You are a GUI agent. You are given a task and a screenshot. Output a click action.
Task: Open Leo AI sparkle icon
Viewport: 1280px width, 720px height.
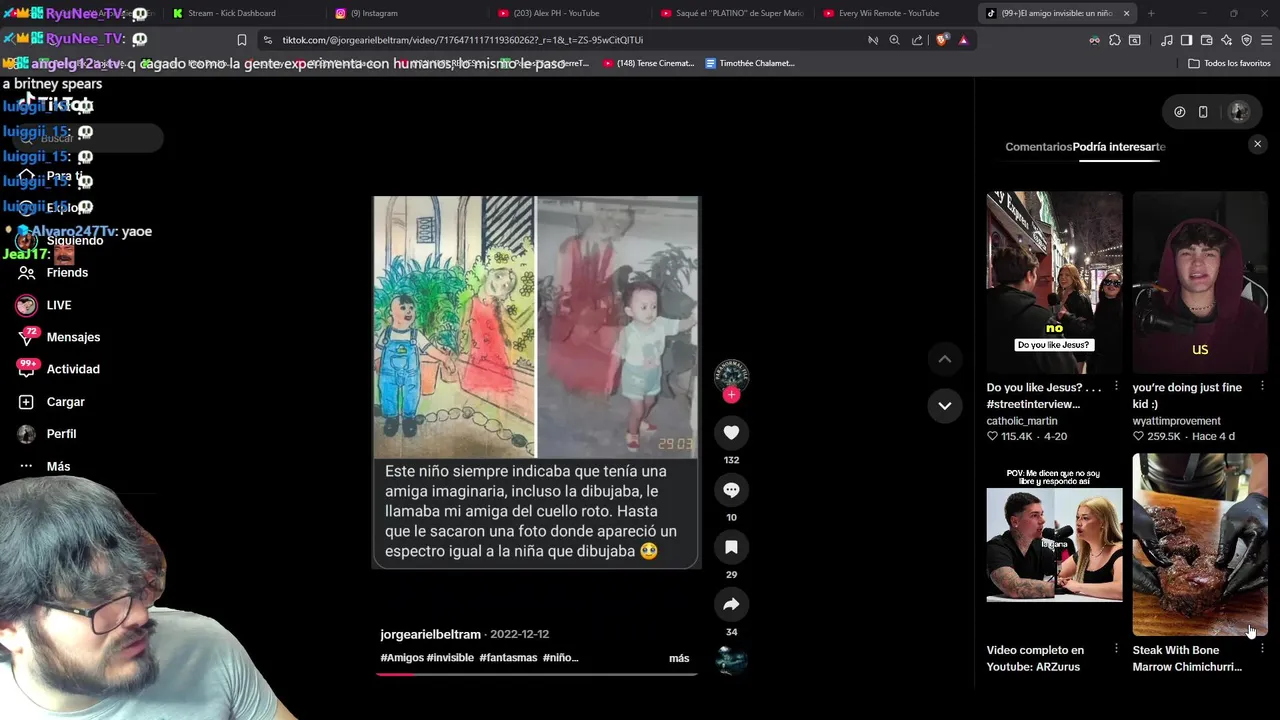pyautogui.click(x=1226, y=40)
